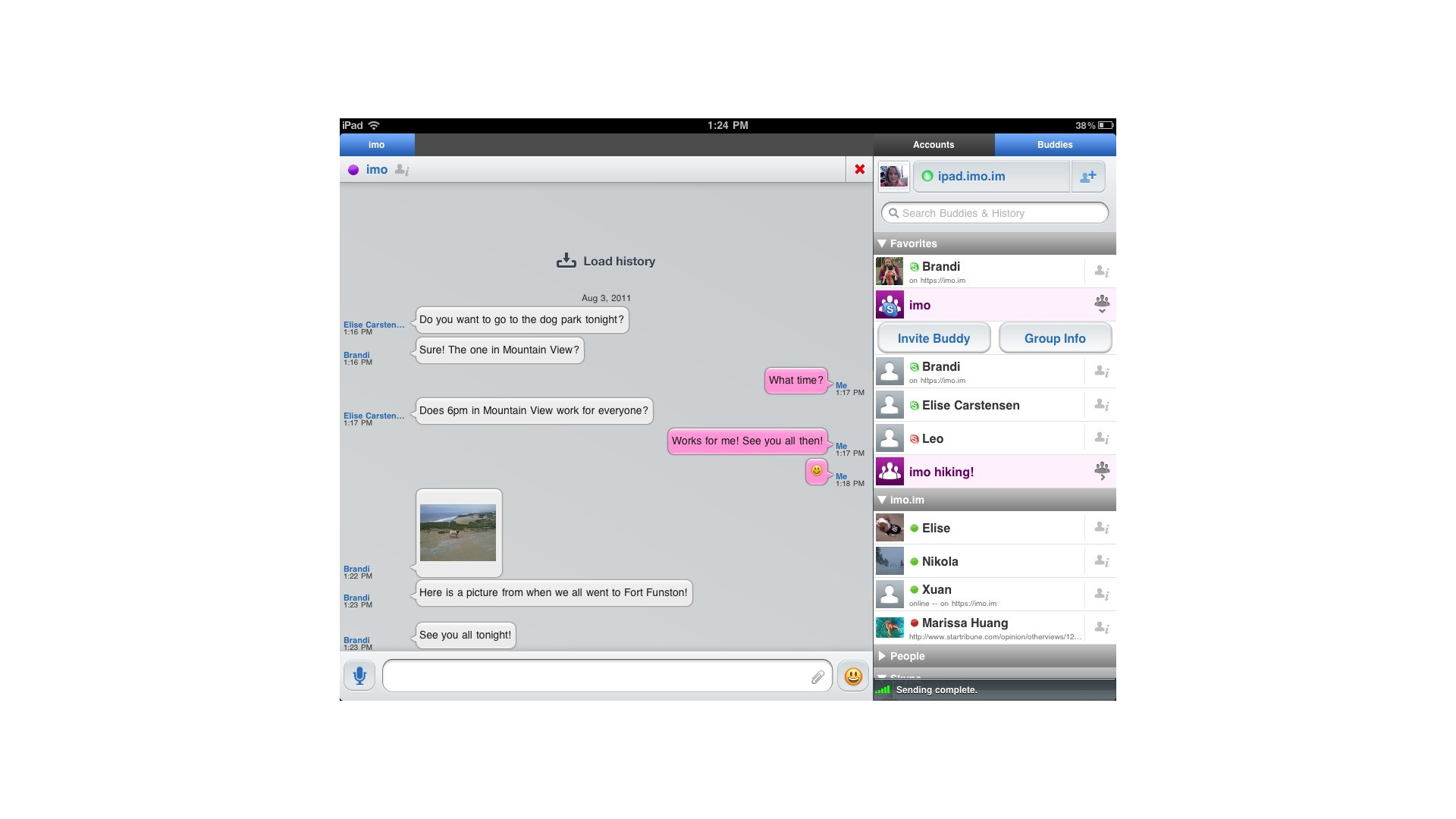1456x819 pixels.
Task: Click Elise Carsten… sender name at 1:16 PM
Action: click(374, 325)
